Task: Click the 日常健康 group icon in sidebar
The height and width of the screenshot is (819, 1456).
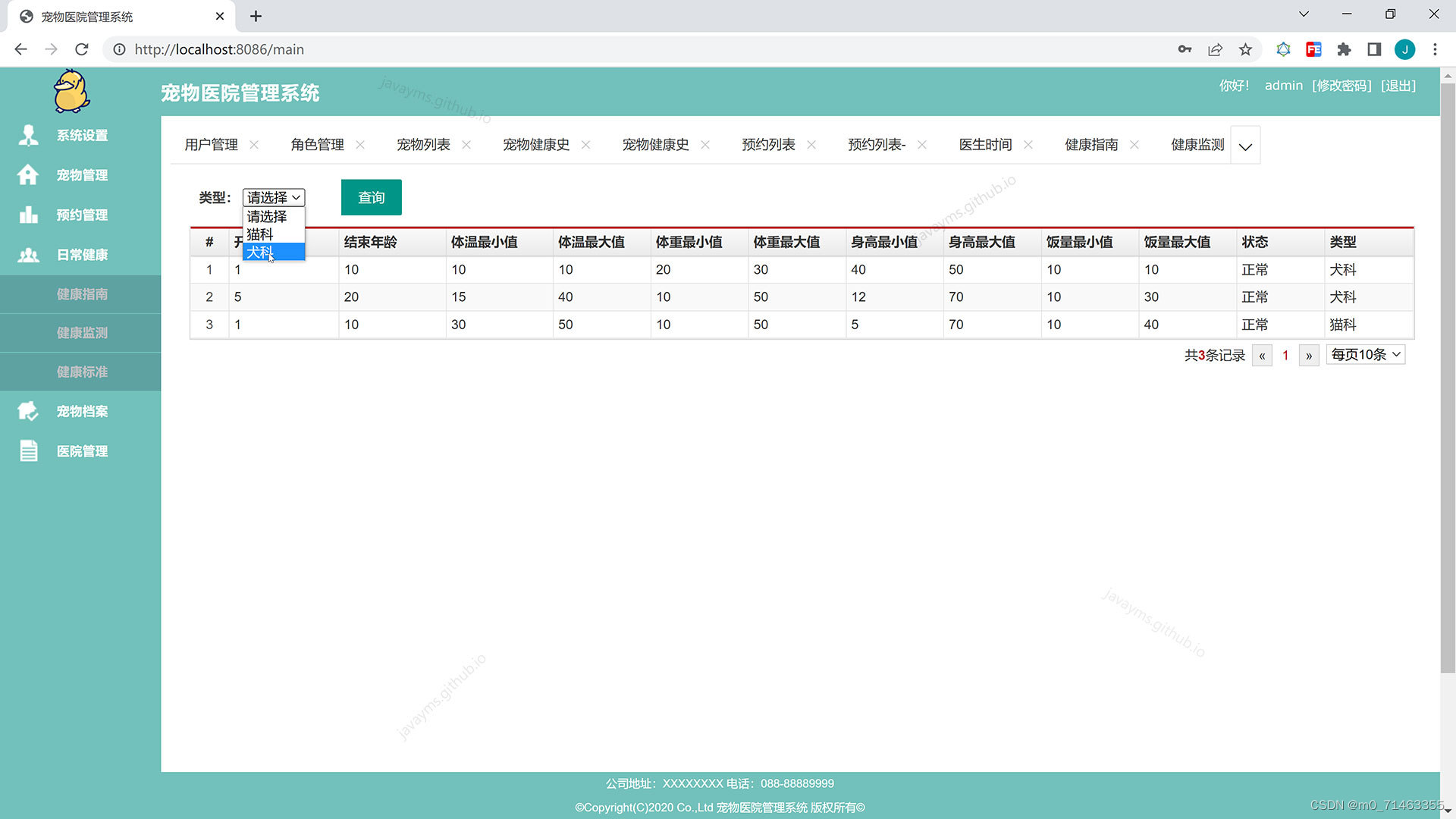Action: tap(28, 255)
